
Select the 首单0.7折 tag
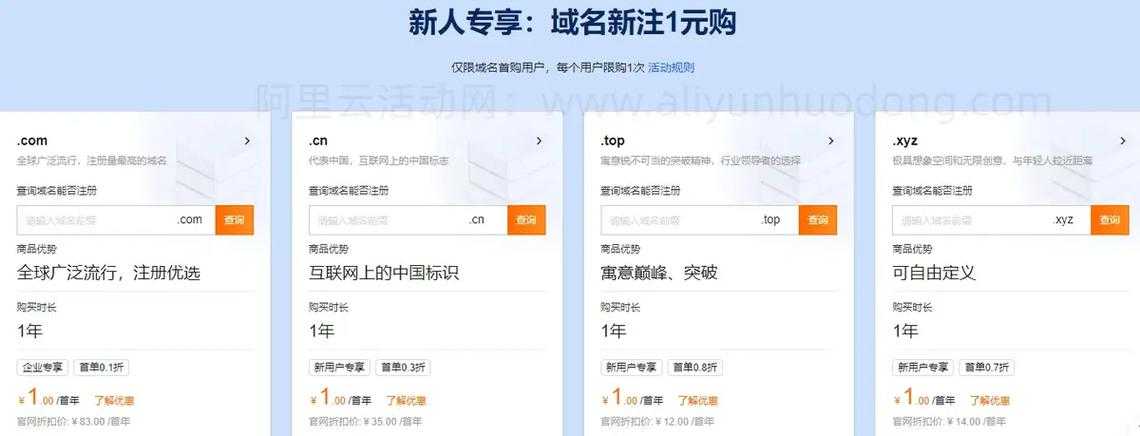[x=987, y=367]
